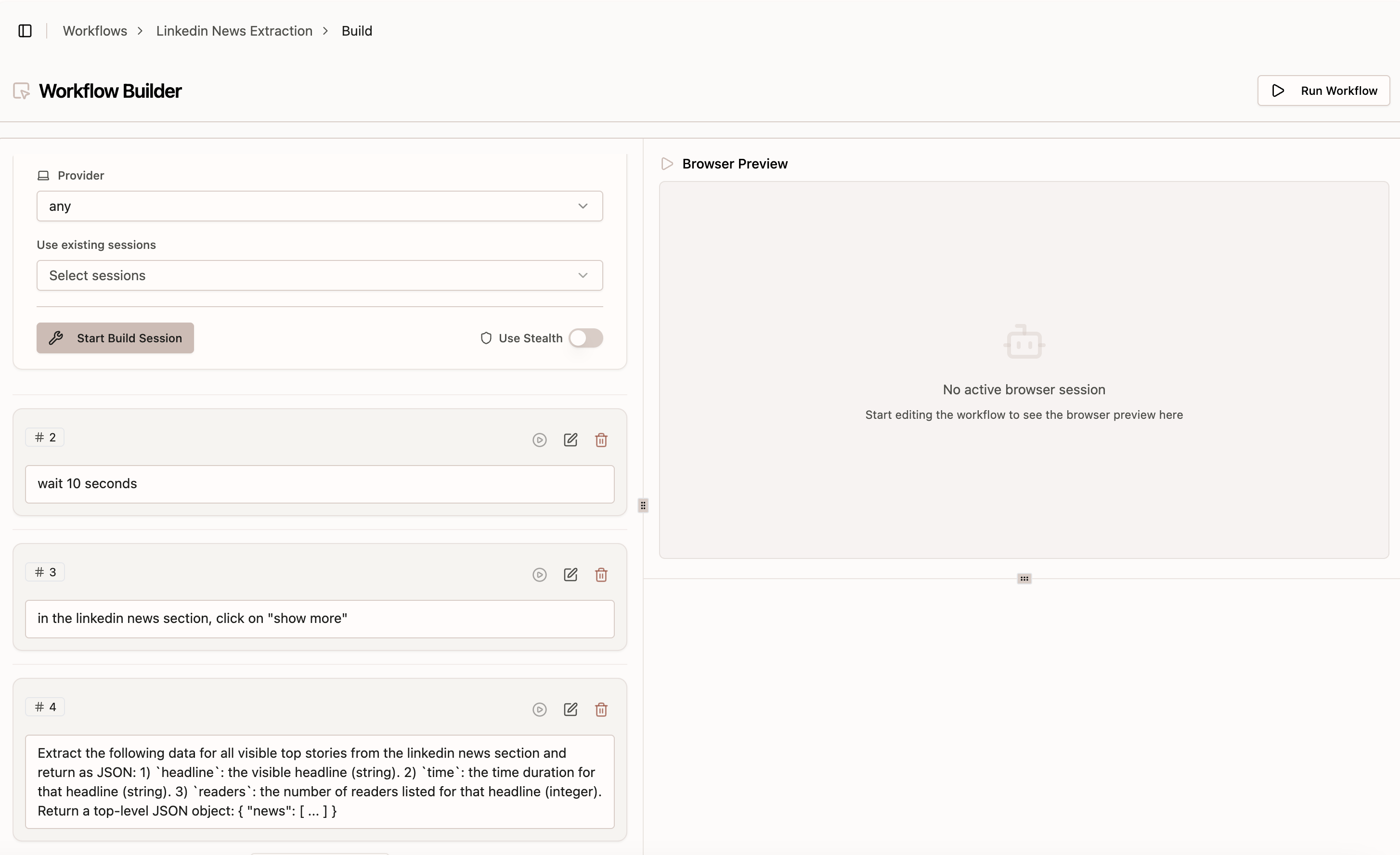Run step #2 play icon

coord(539,440)
